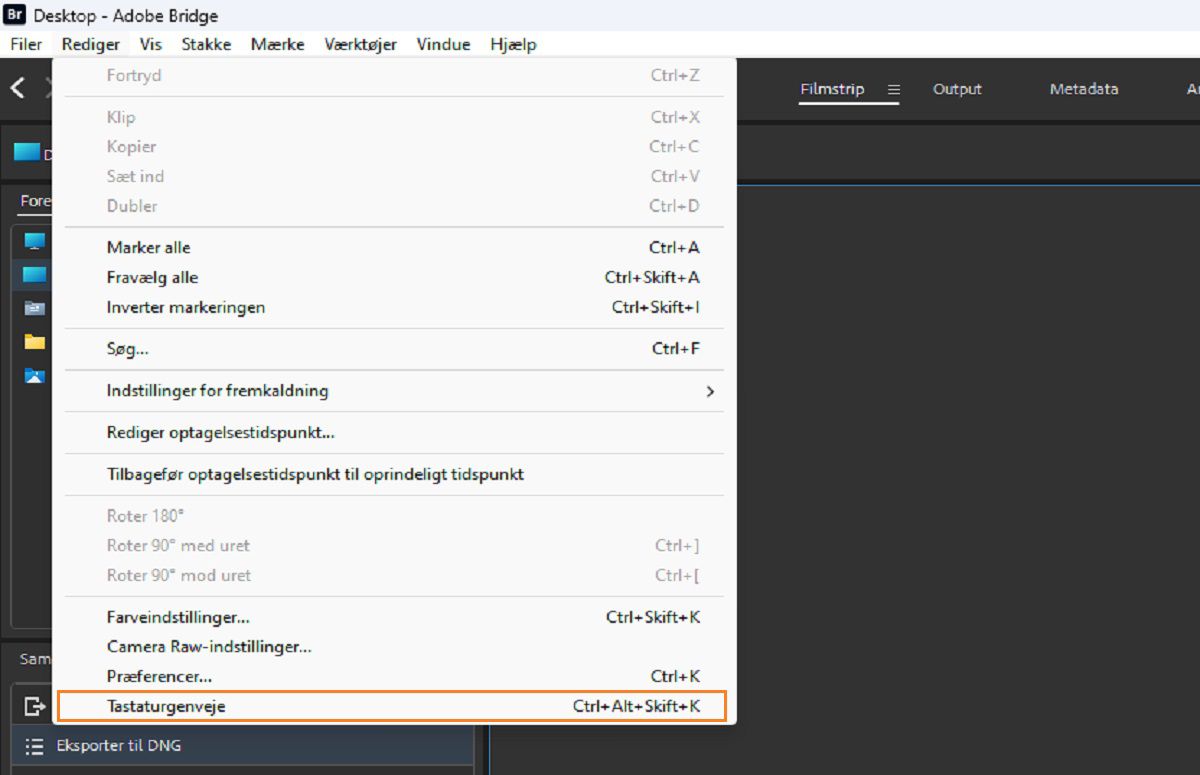Select the Eksporter til DNG preset
The height and width of the screenshot is (775, 1200).
[x=242, y=746]
